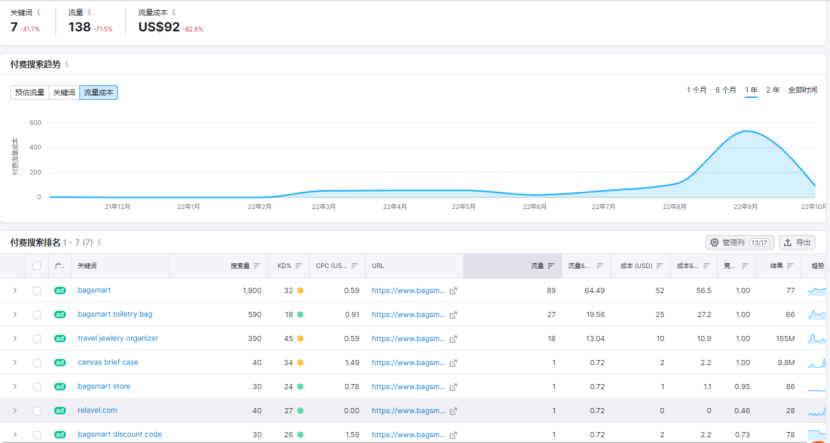
Task: Open external link icon for bagsmart URL
Action: [x=453, y=290]
